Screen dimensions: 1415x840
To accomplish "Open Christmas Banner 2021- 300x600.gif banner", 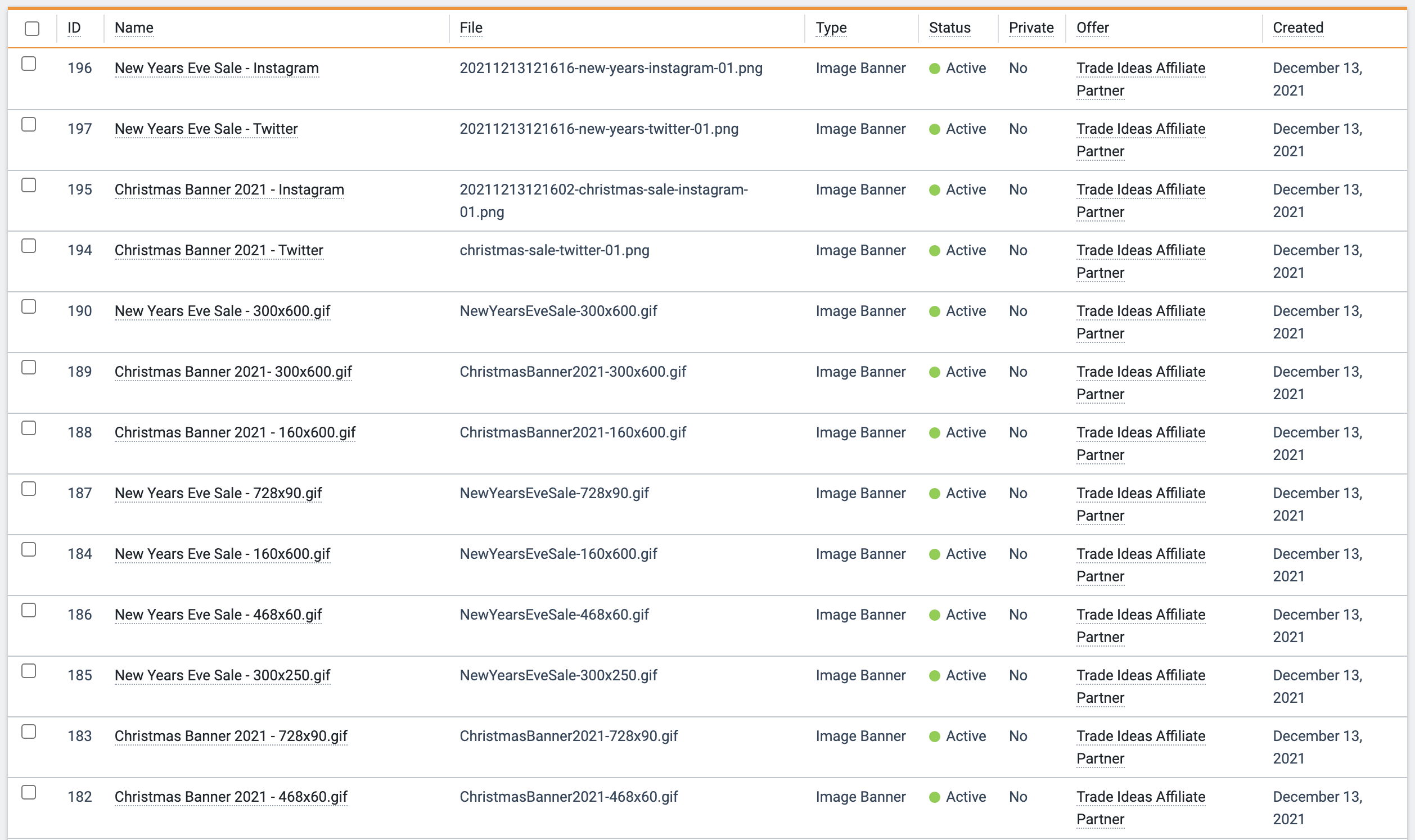I will pyautogui.click(x=233, y=372).
